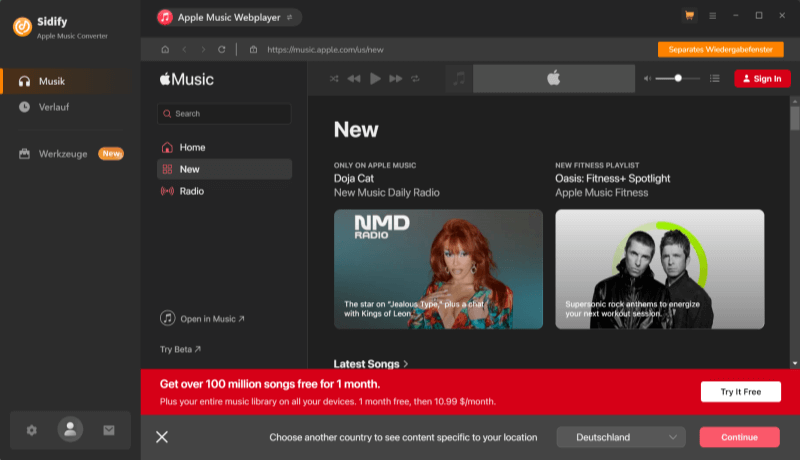This screenshot has height=460, width=800.
Task: Click the Separates Wiedergabefenster button
Action: [720, 49]
